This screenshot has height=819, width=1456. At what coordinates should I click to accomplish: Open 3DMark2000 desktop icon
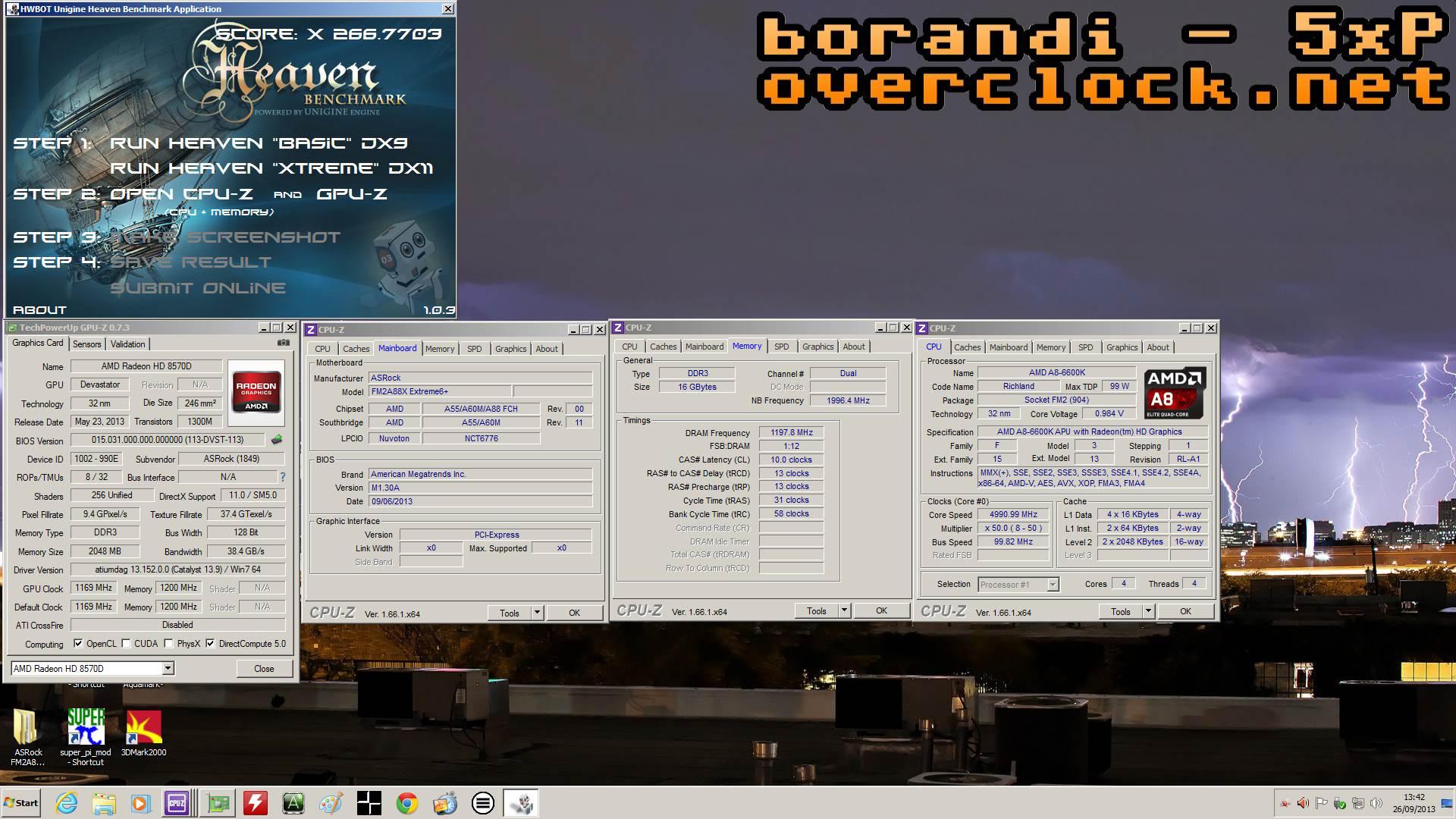pos(143,734)
